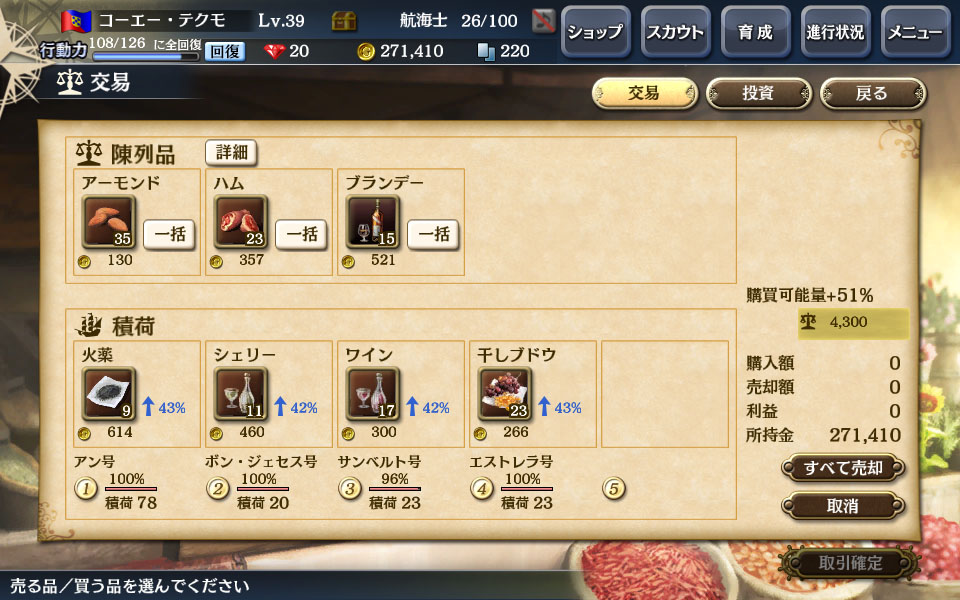960x600 pixels.
Task: Open the ショップ shop
Action: pos(596,32)
